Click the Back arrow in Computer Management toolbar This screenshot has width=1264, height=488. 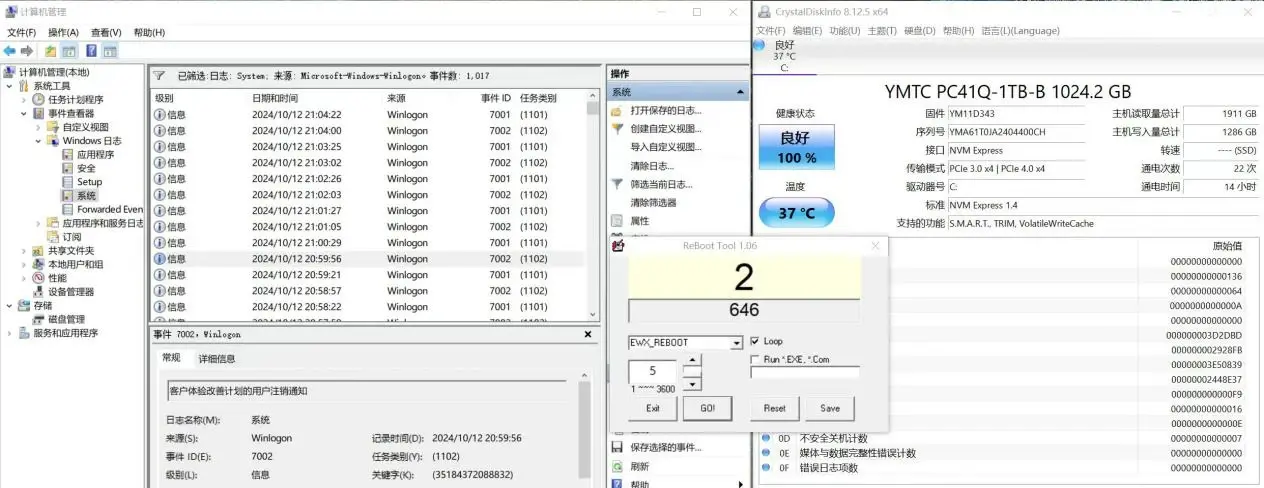pyautogui.click(x=9, y=51)
